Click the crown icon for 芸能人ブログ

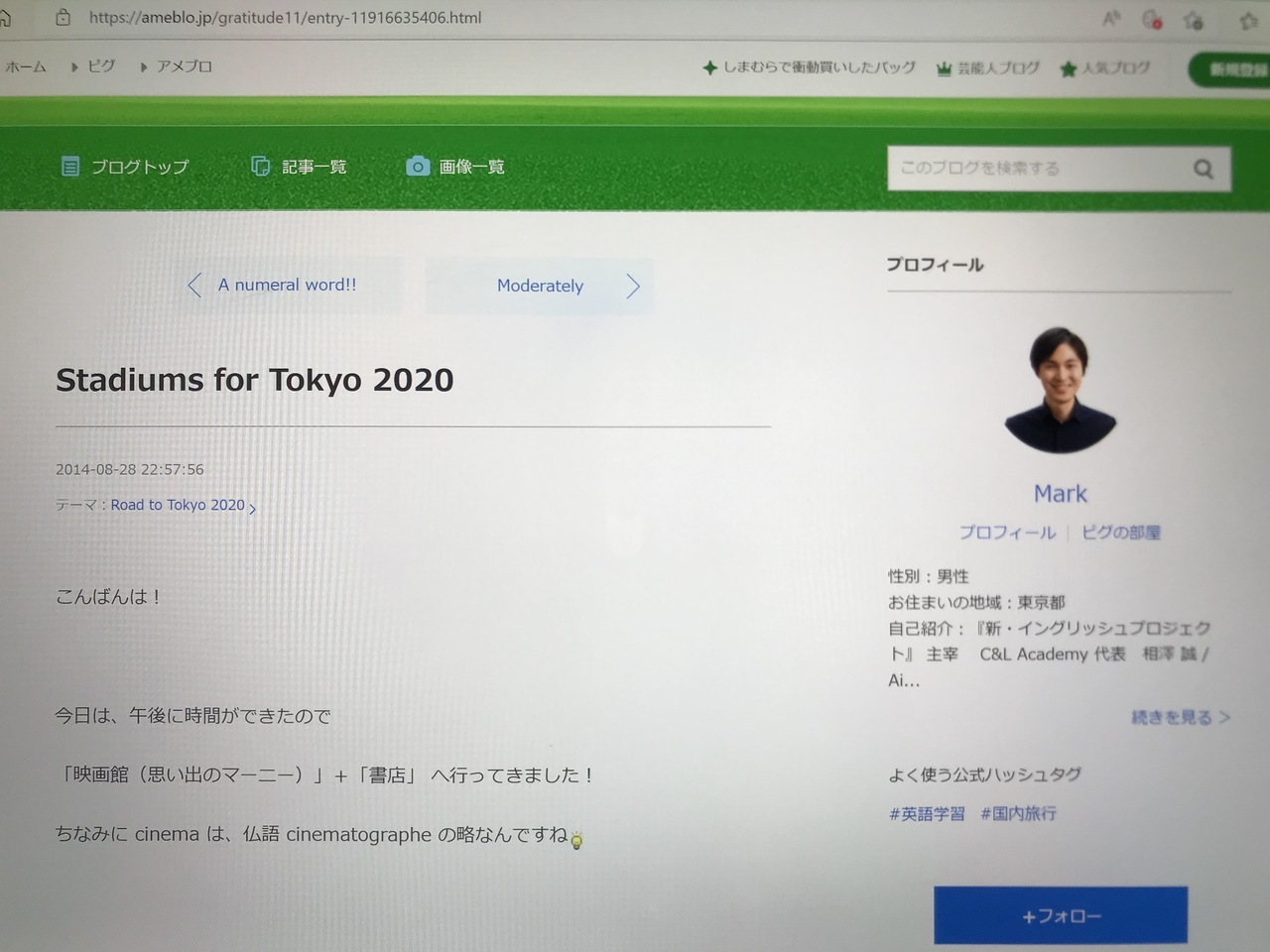[944, 68]
